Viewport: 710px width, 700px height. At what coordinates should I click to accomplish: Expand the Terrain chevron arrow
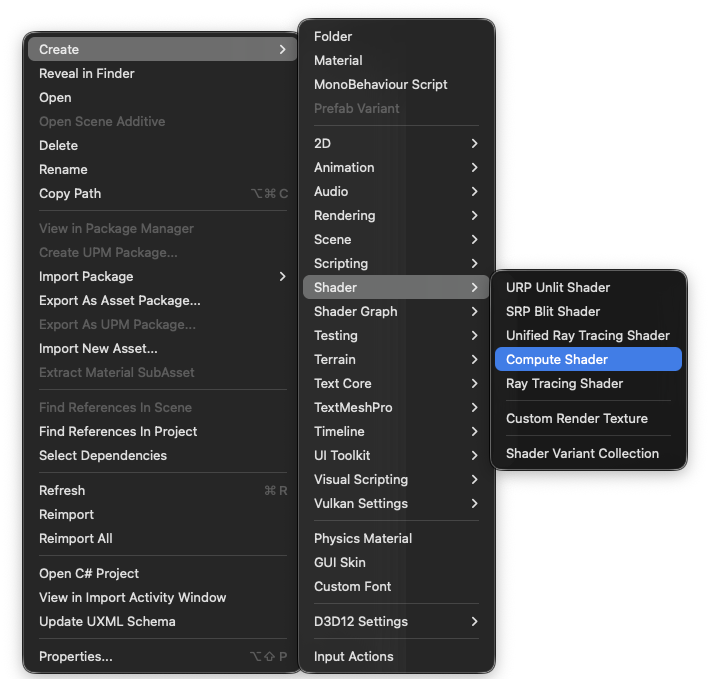point(474,359)
